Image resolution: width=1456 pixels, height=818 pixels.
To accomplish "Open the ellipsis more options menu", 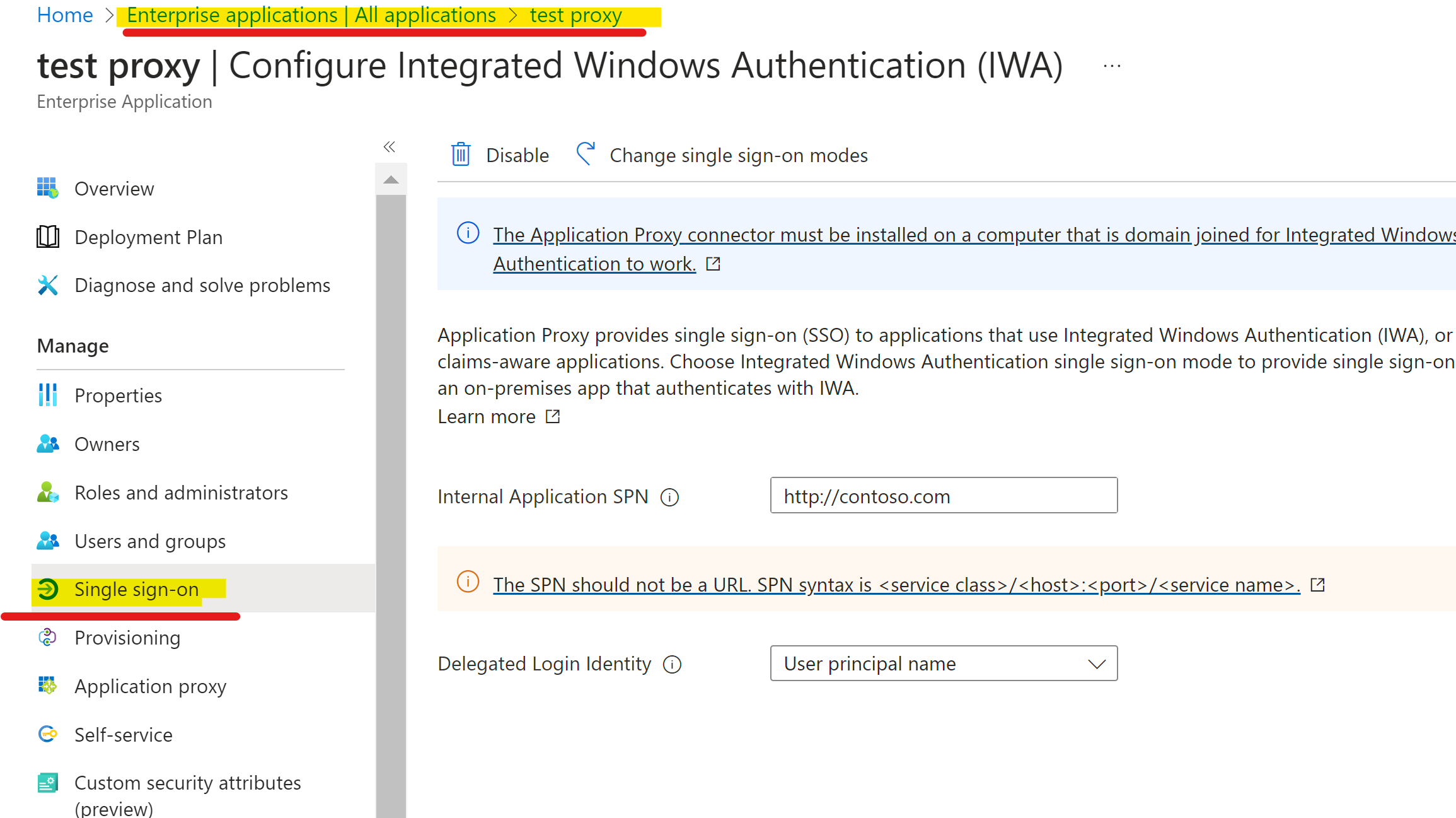I will [x=1112, y=66].
